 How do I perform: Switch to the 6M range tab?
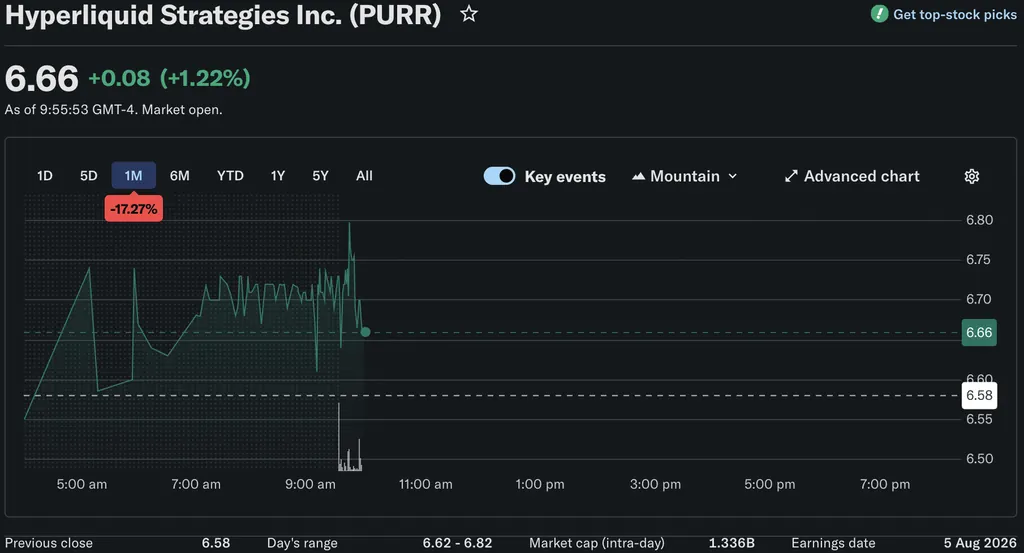click(180, 176)
